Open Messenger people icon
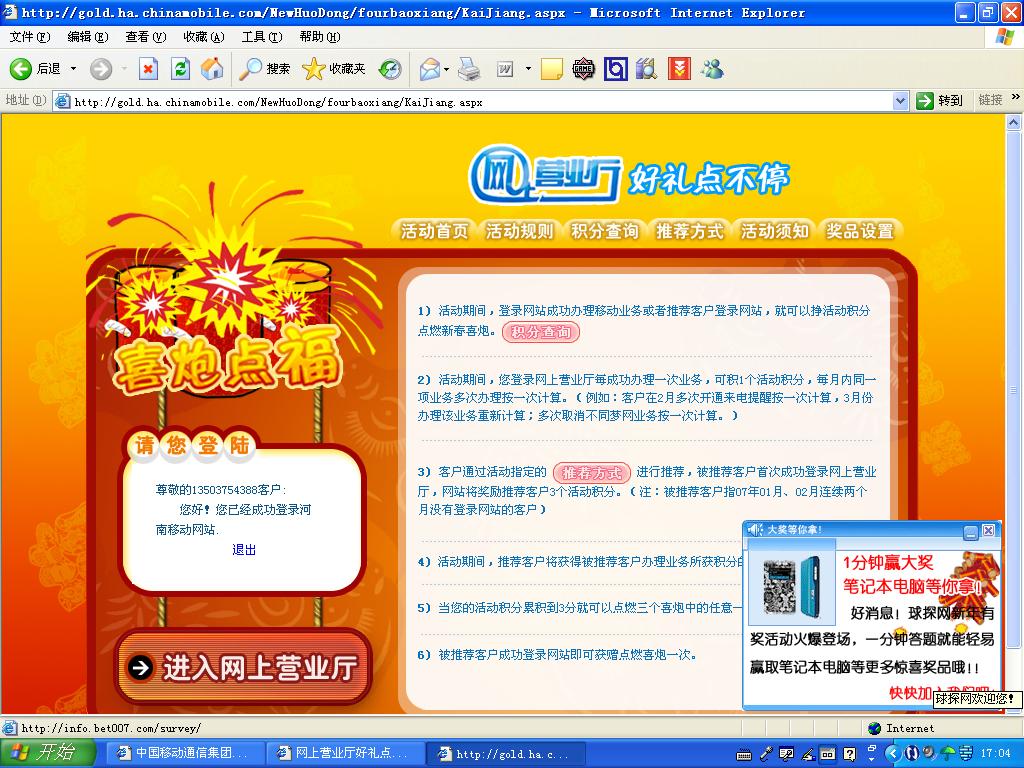Image resolution: width=1024 pixels, height=768 pixels. pos(712,69)
